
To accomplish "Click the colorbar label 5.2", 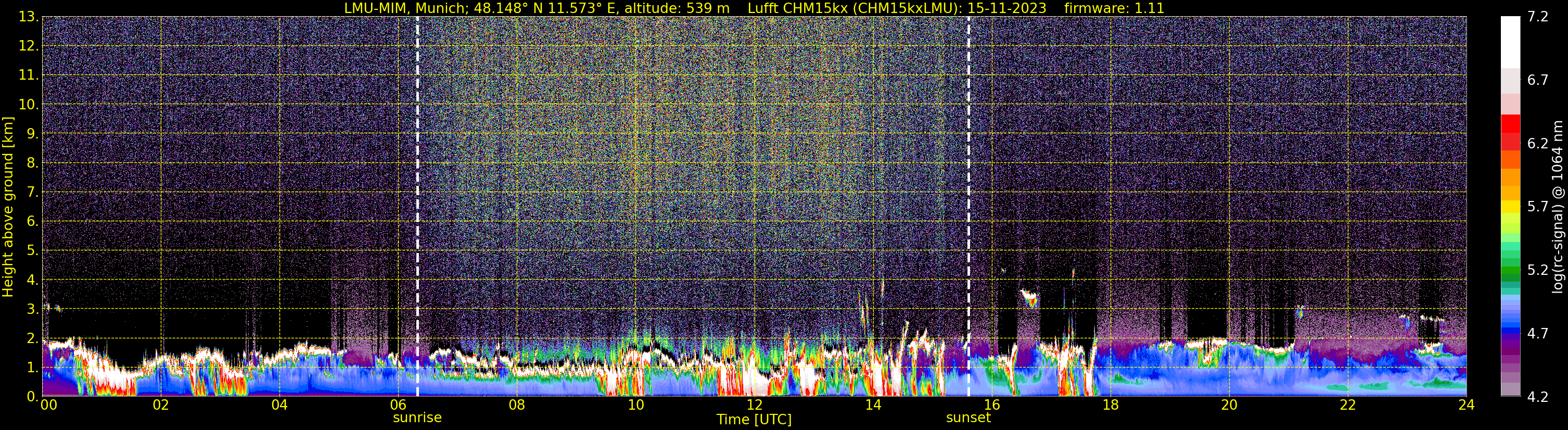I will coord(1538,270).
